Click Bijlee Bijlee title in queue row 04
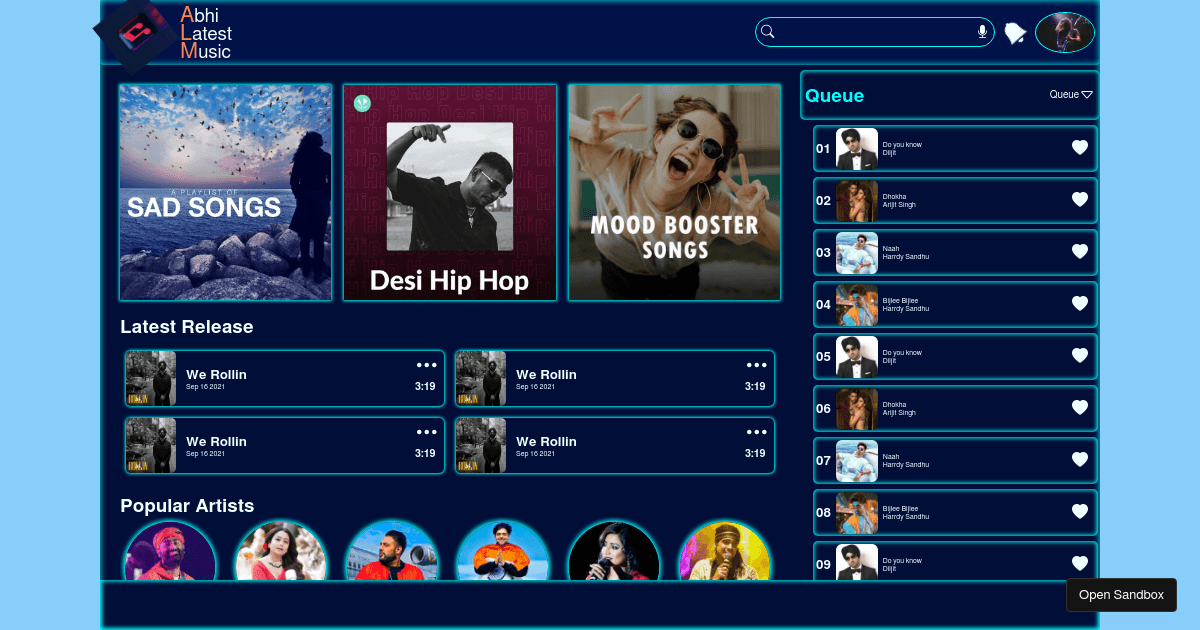This screenshot has height=630, width=1200. [900, 300]
